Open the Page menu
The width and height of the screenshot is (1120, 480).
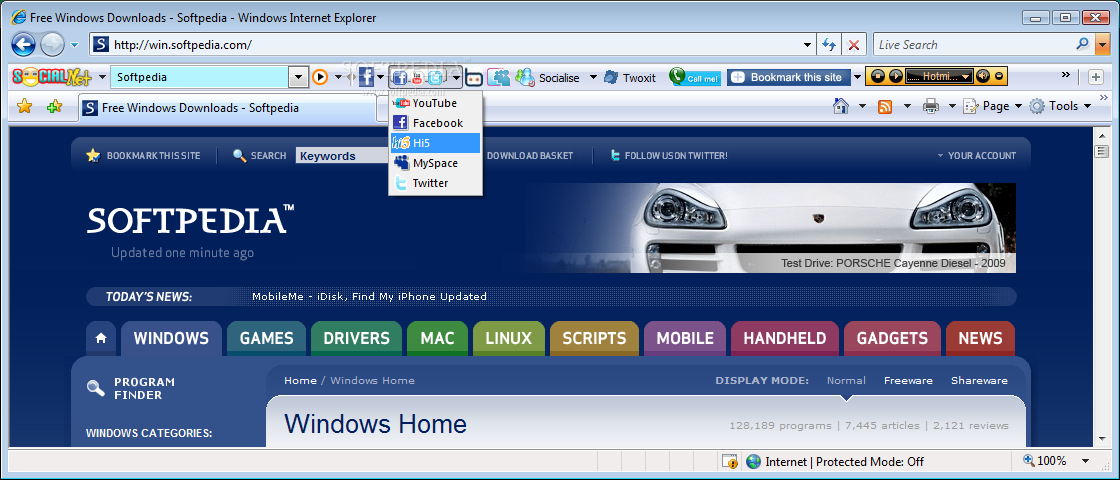click(991, 106)
